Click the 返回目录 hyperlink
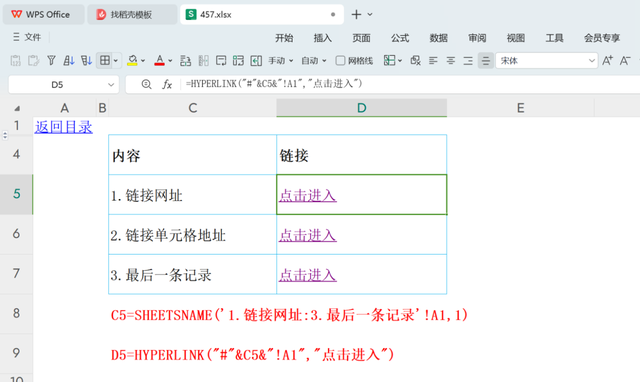 (64, 127)
